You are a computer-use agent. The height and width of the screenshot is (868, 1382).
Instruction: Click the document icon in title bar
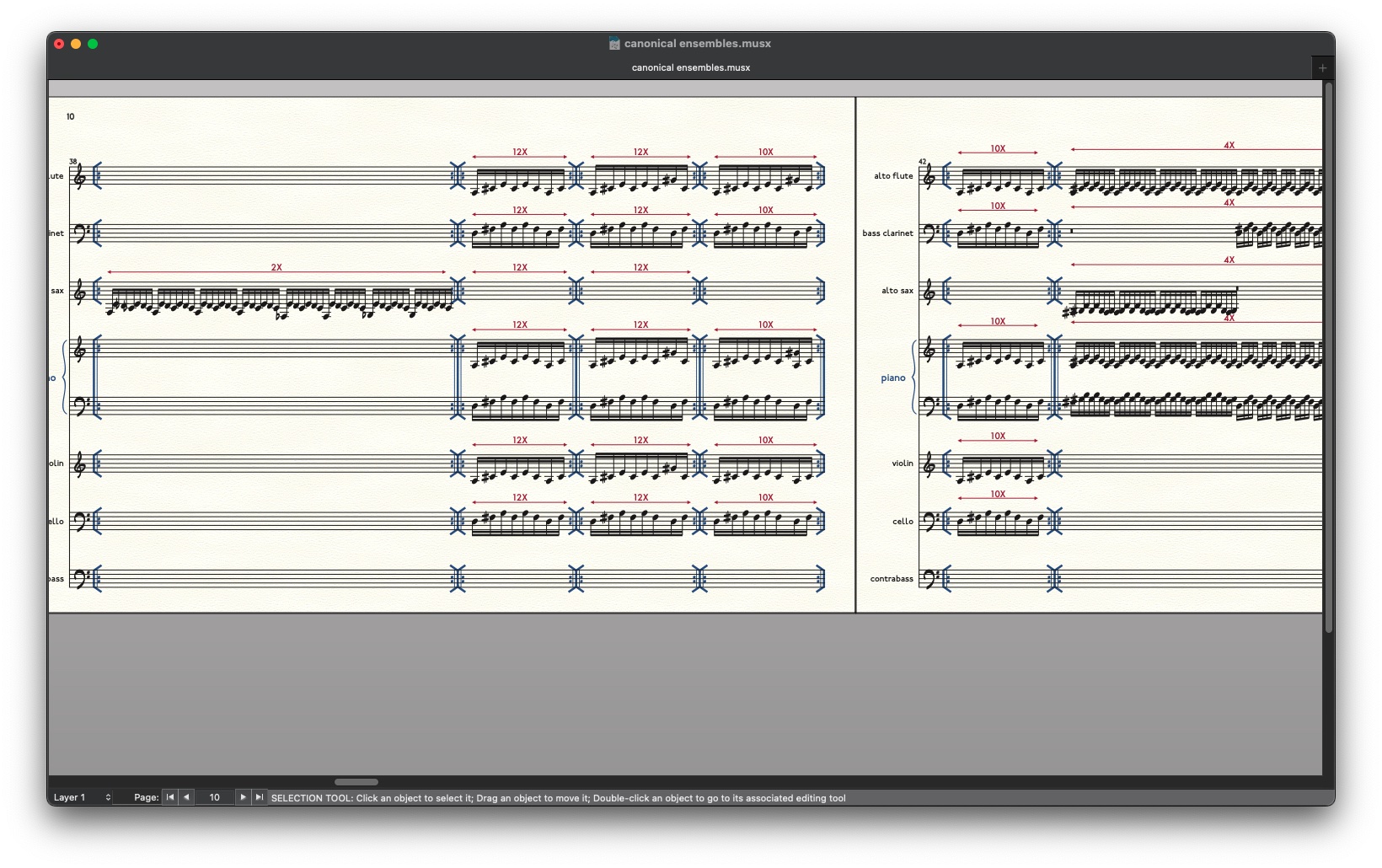click(614, 44)
